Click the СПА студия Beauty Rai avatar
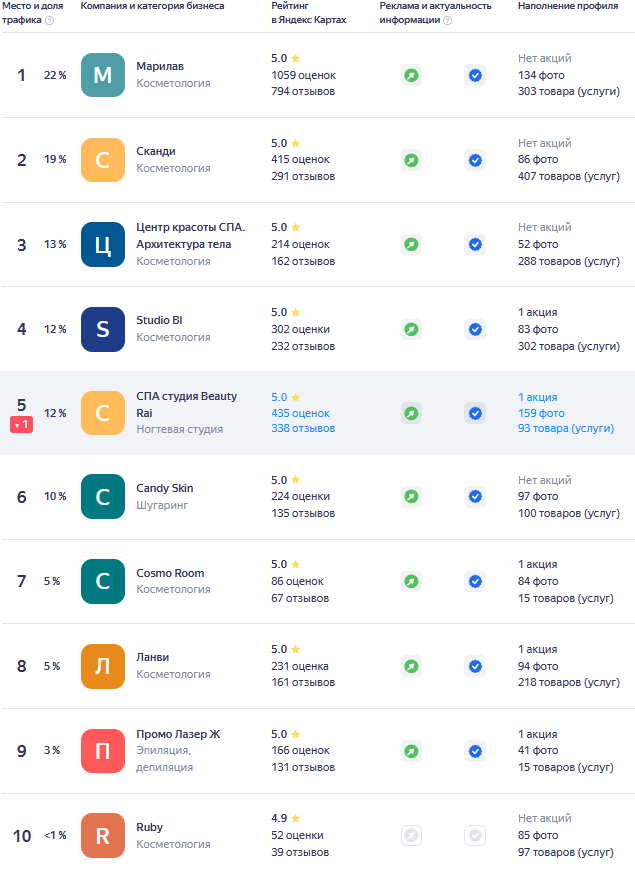 (103, 413)
